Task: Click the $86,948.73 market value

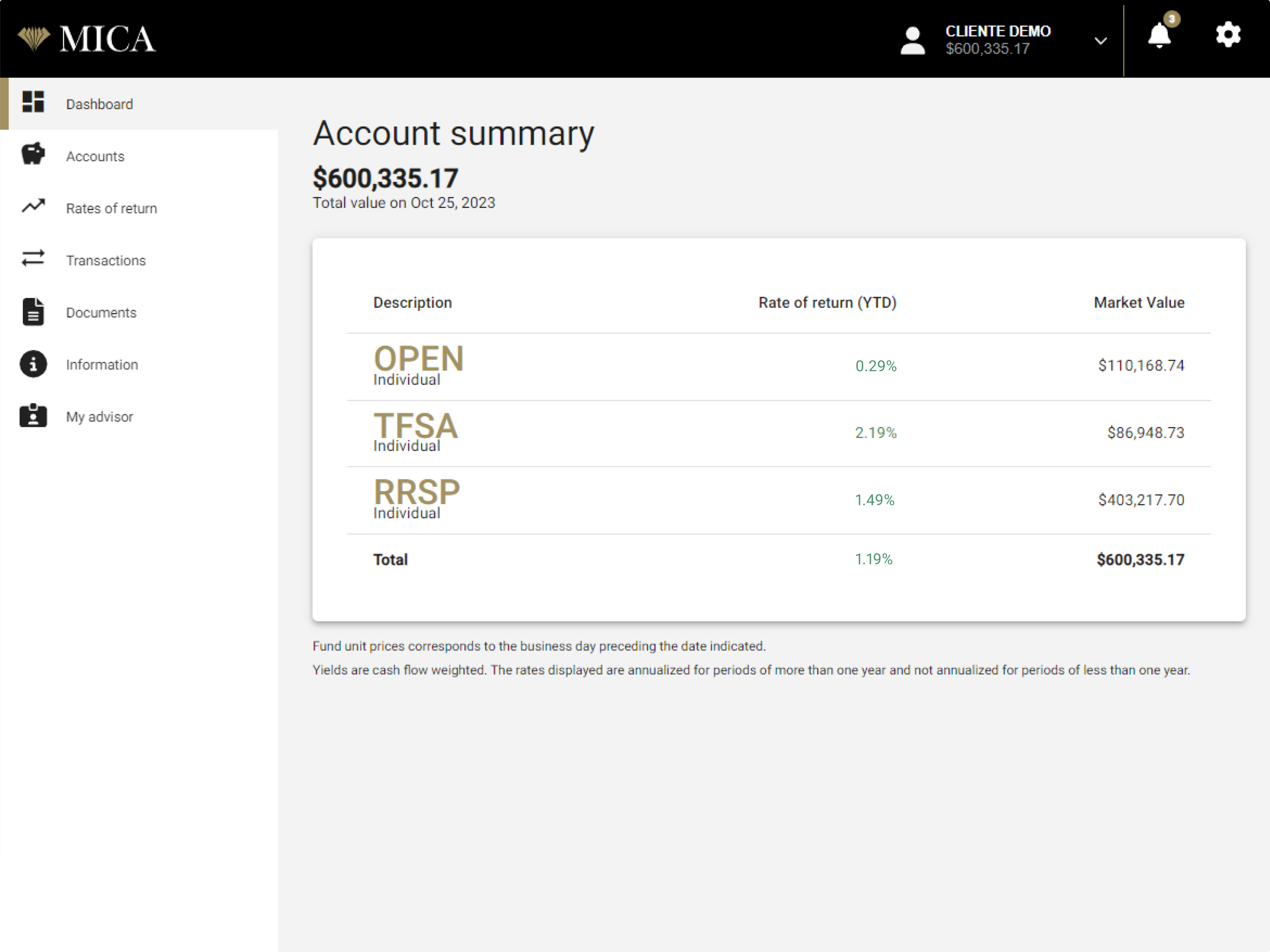Action: point(1146,432)
